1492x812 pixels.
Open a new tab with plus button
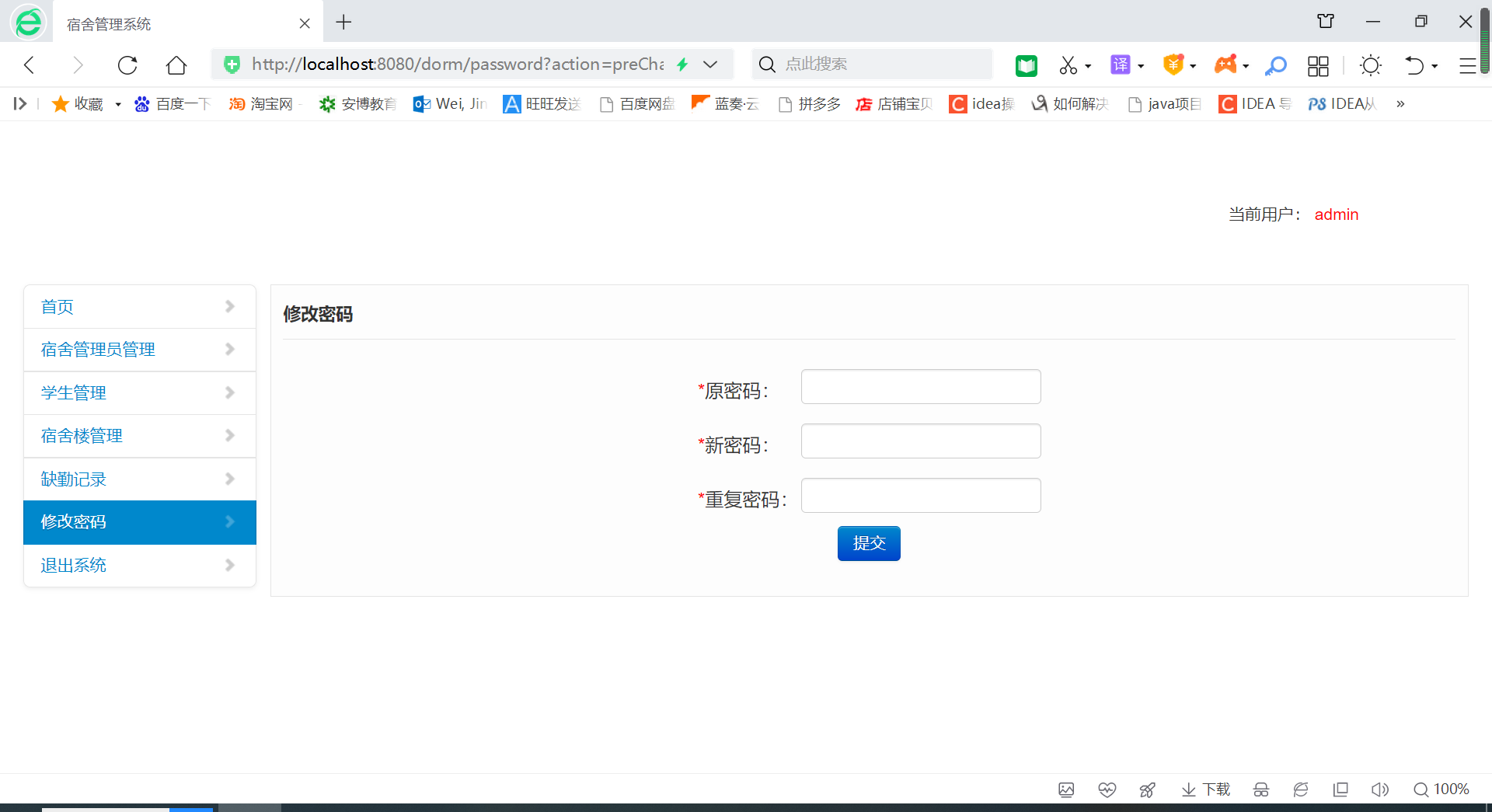[343, 23]
